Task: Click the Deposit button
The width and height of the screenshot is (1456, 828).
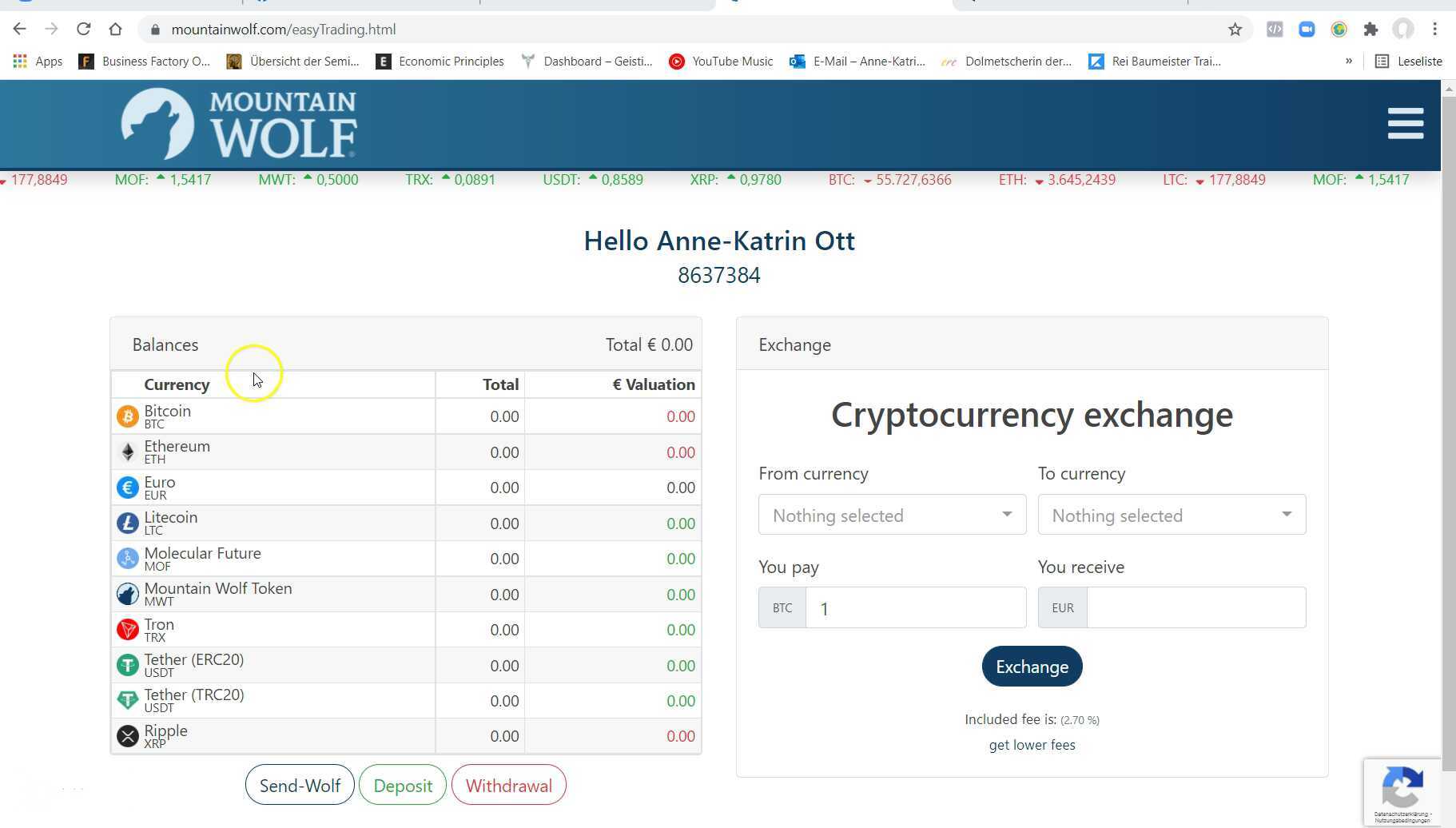Action: pyautogui.click(x=403, y=786)
